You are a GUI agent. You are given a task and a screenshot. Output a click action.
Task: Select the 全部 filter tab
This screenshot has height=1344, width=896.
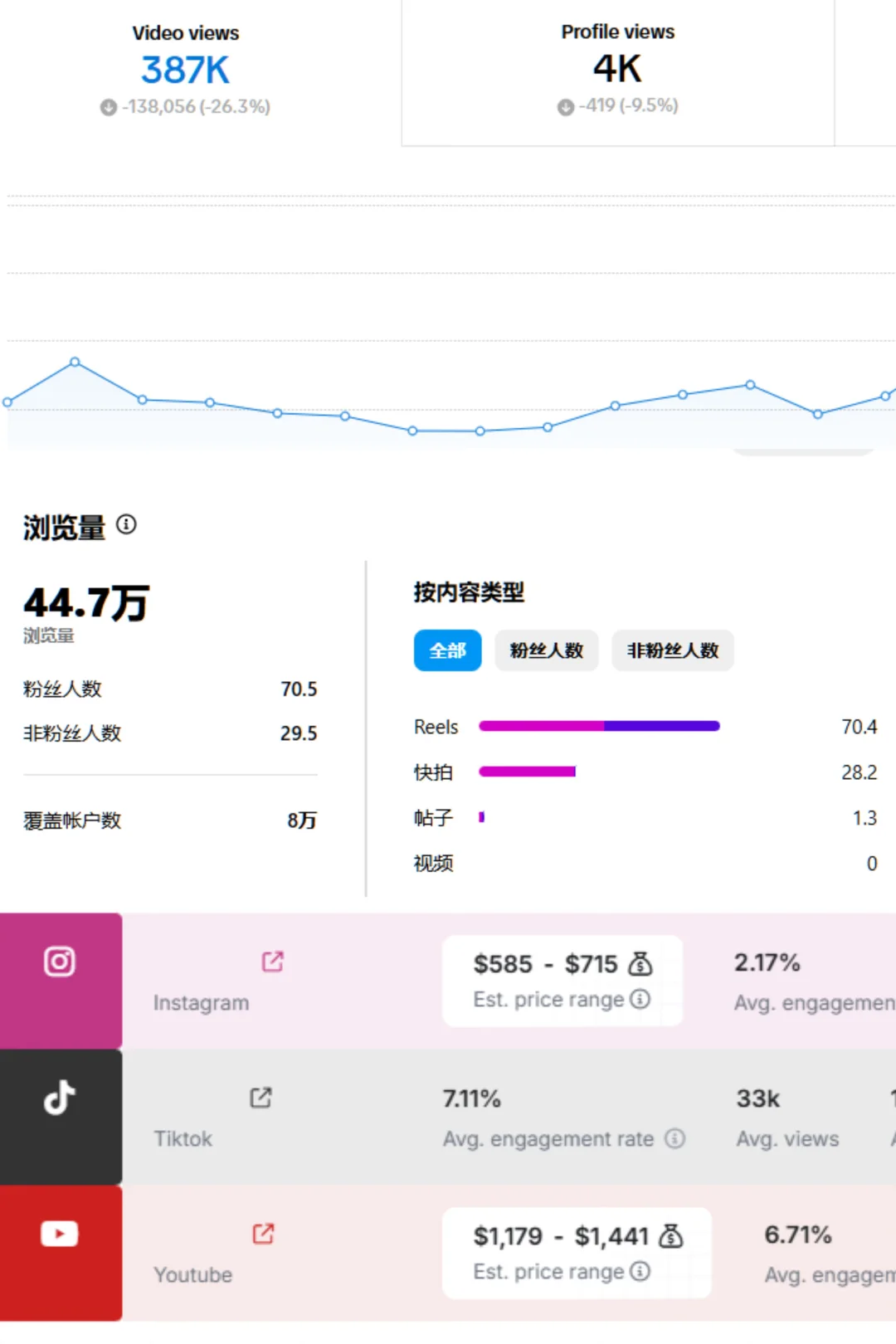(448, 650)
